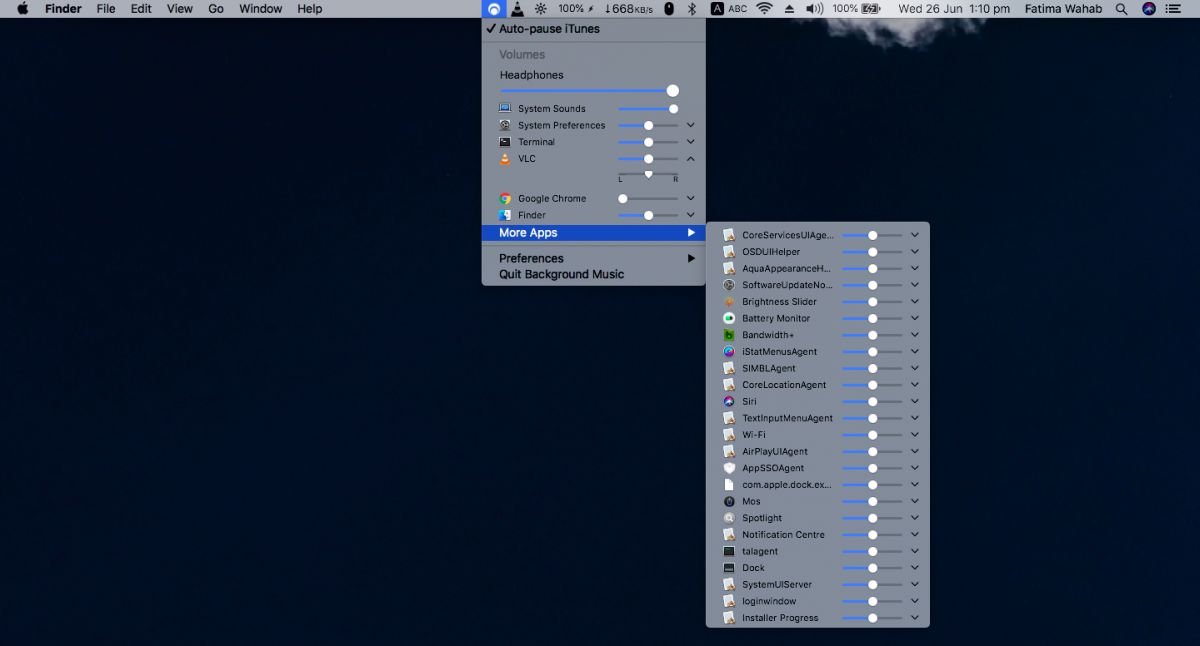Select the Siri icon in More Apps list
The height and width of the screenshot is (646, 1200).
[x=728, y=401]
